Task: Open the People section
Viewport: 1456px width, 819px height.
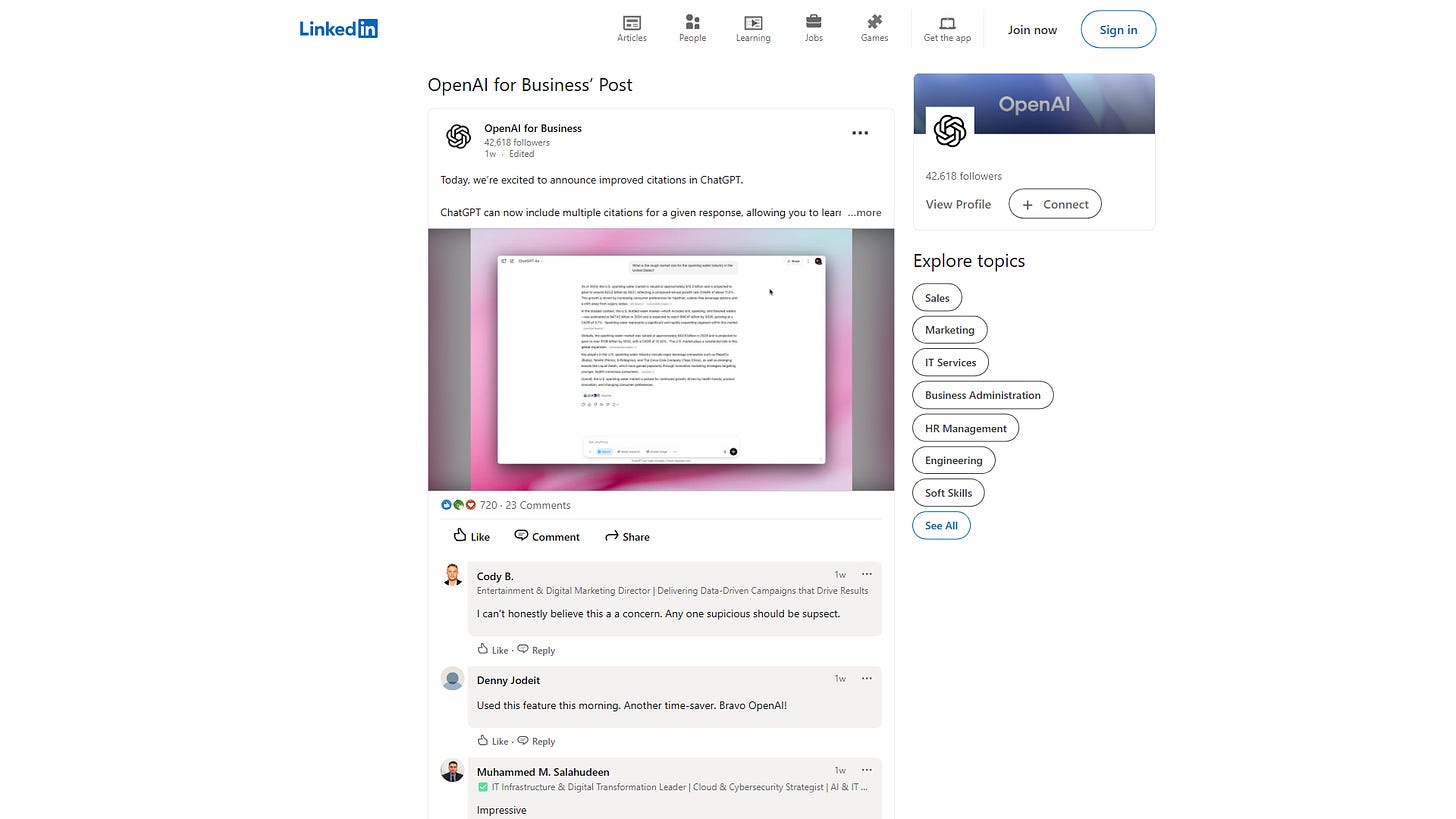Action: click(x=692, y=29)
